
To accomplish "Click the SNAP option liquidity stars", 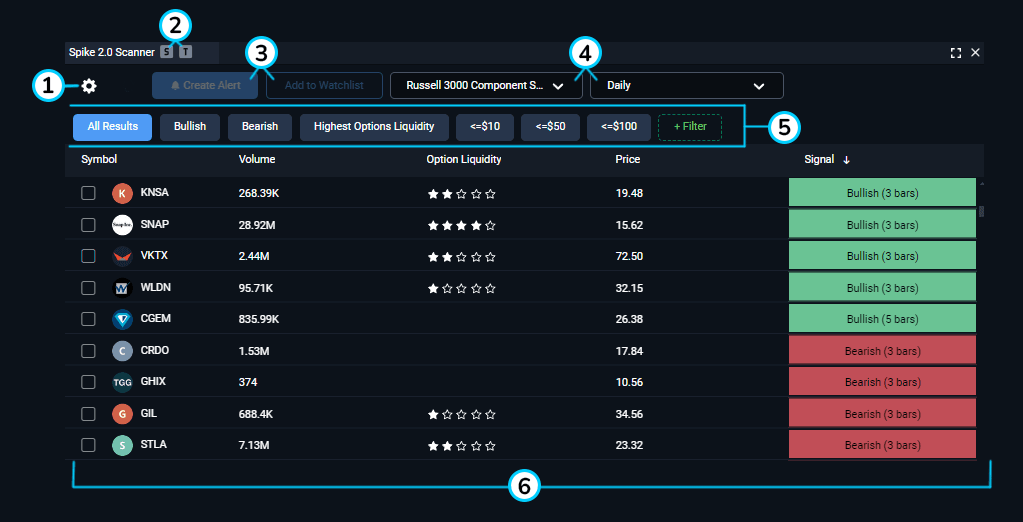I will coord(461,225).
